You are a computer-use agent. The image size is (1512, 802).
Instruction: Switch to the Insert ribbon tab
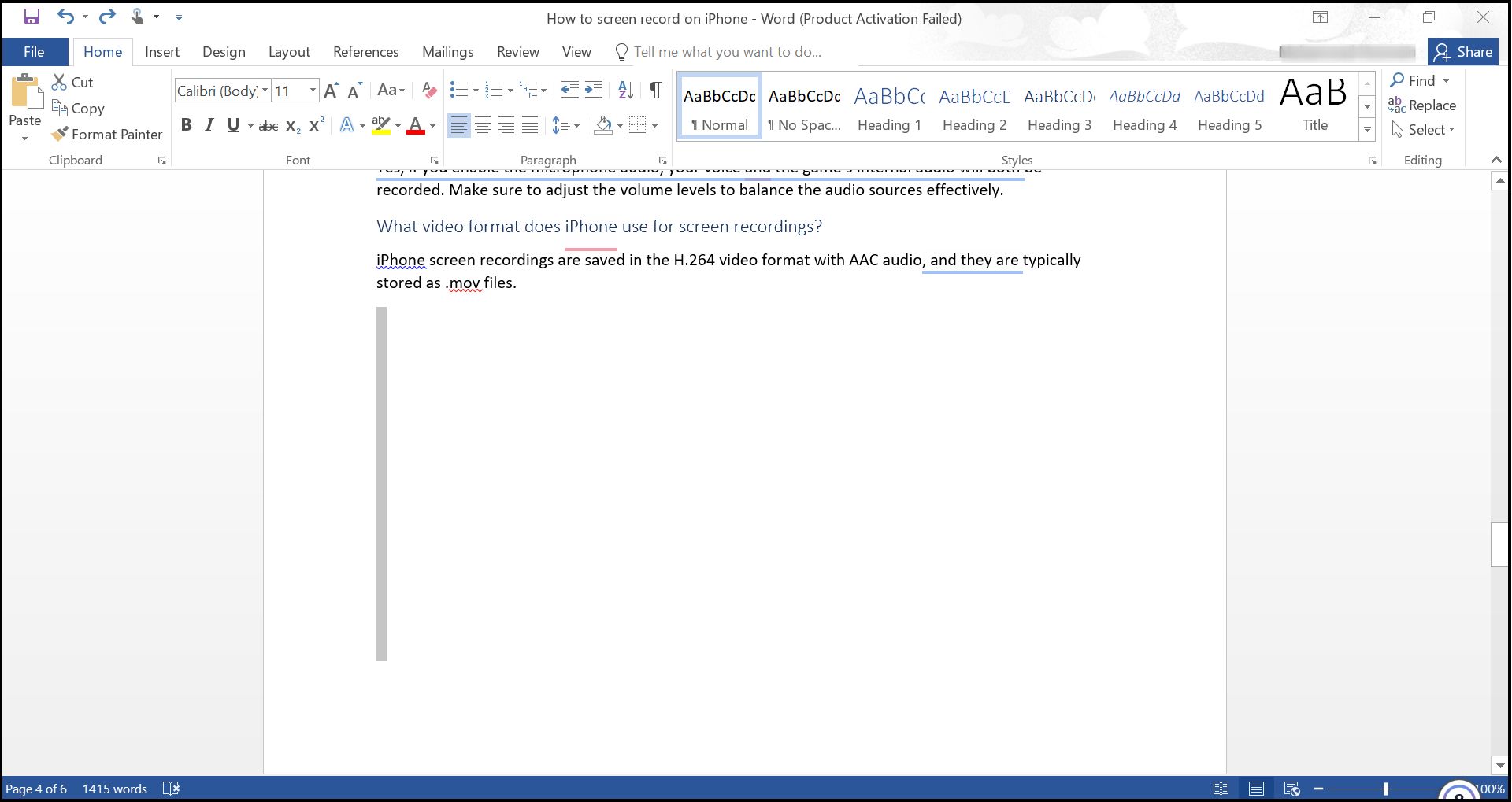pyautogui.click(x=161, y=52)
